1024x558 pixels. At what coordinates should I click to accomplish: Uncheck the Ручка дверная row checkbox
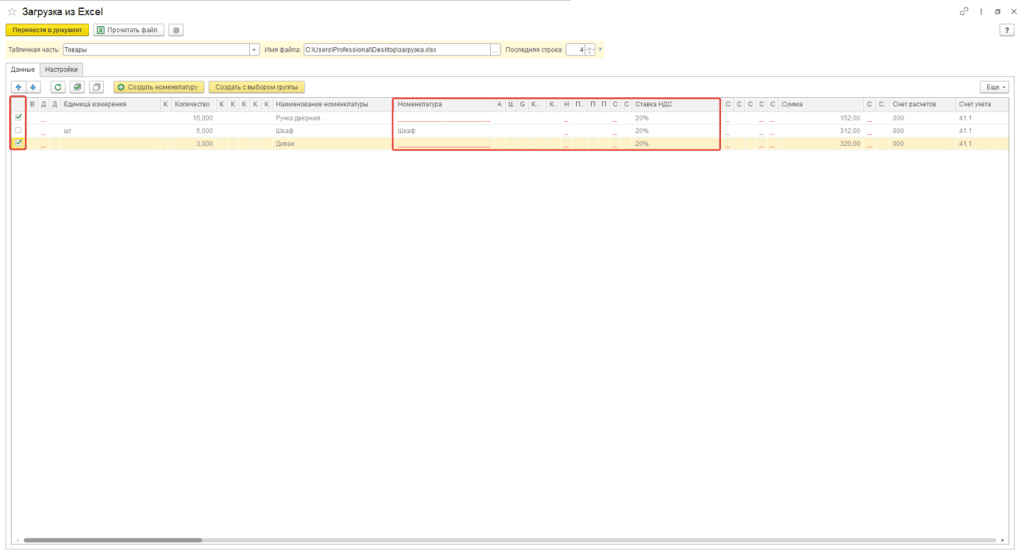[x=18, y=117]
